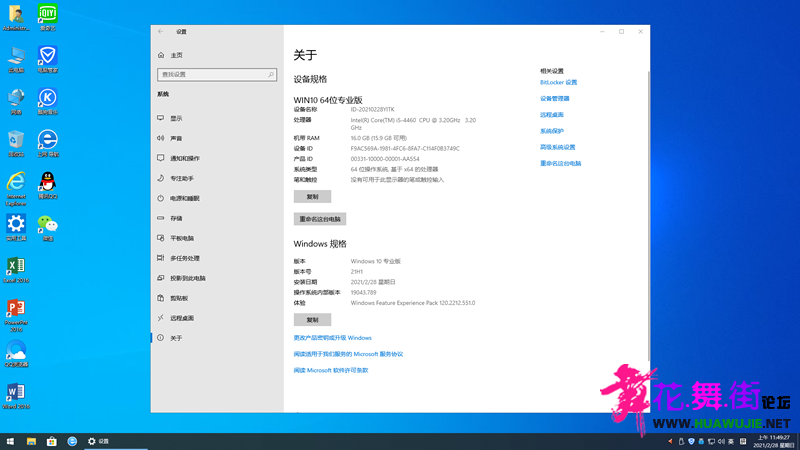Image resolution: width=800 pixels, height=450 pixels.
Task: Open the Windows Start menu
Action: tap(10, 441)
